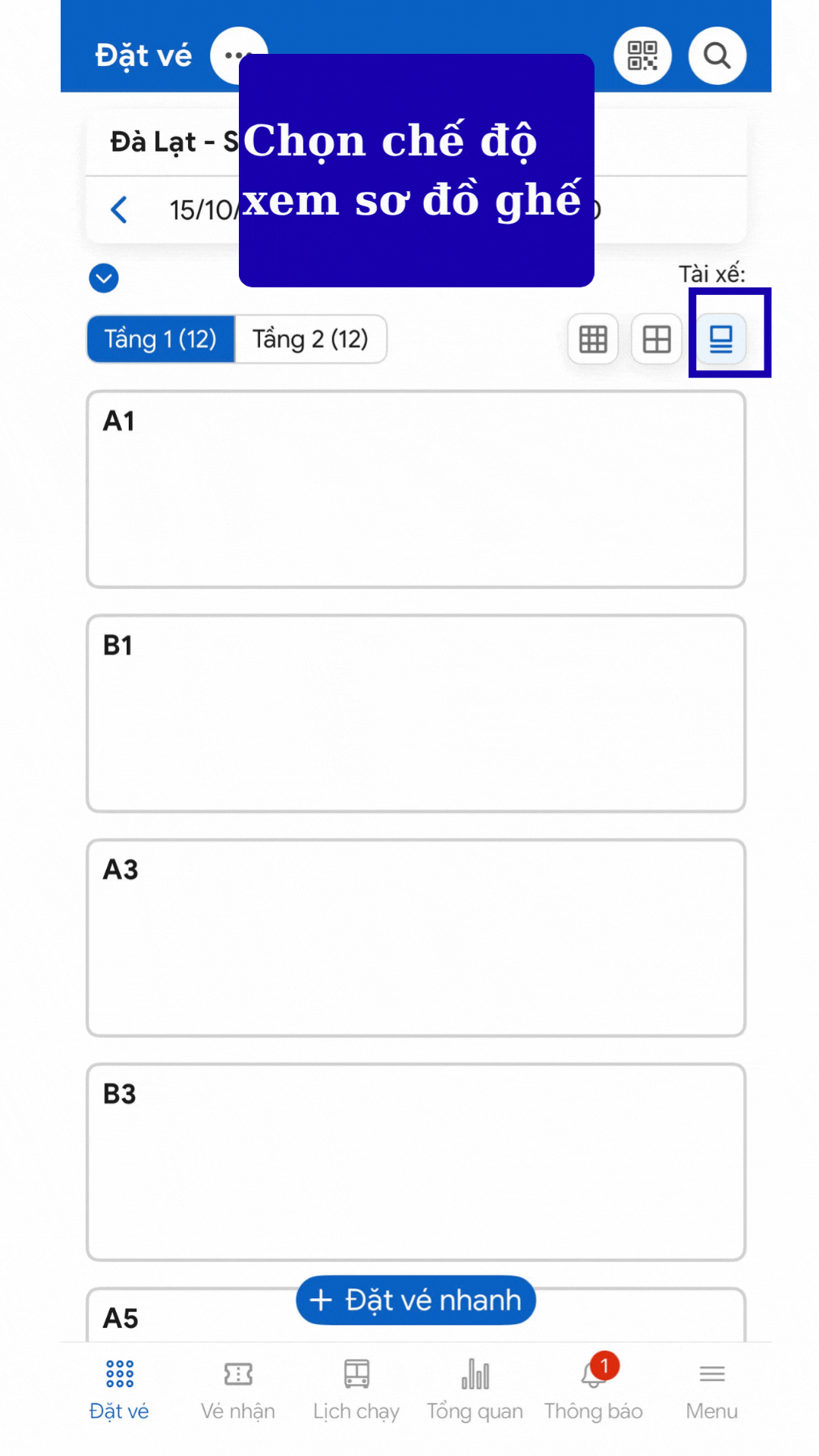Tap seat B3 card
Viewport: 819px width, 1456px height.
pyautogui.click(x=416, y=1163)
